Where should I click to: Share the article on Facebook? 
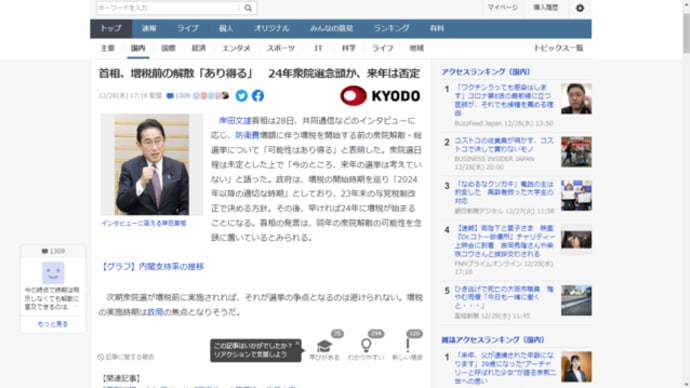tap(258, 95)
